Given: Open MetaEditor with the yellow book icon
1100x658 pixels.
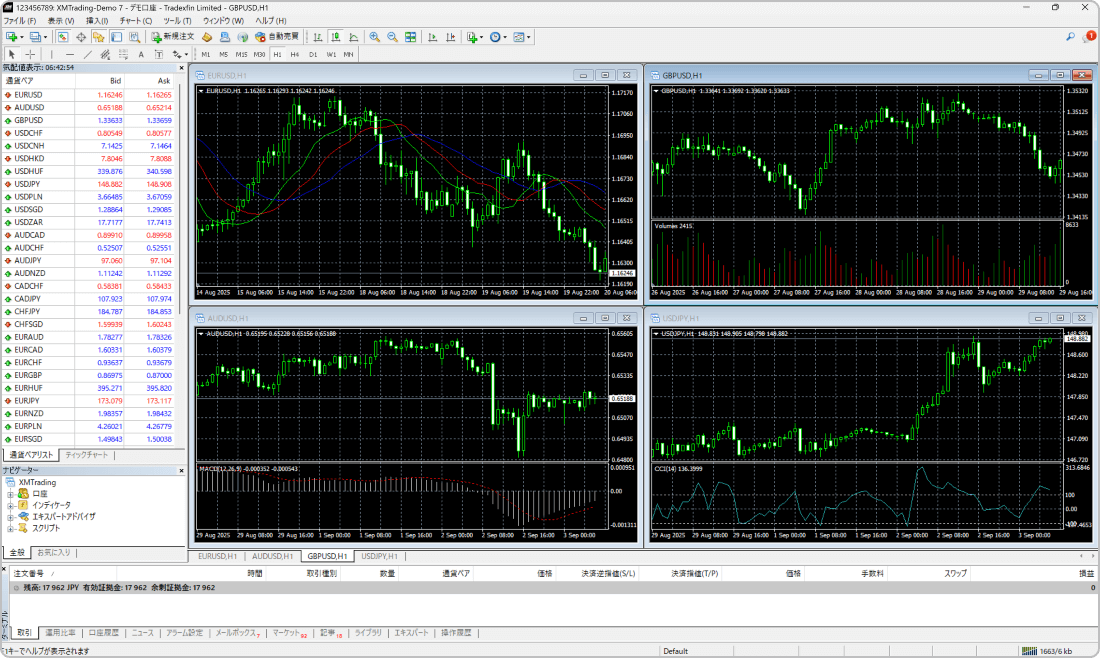Looking at the screenshot, I should pyautogui.click(x=207, y=36).
